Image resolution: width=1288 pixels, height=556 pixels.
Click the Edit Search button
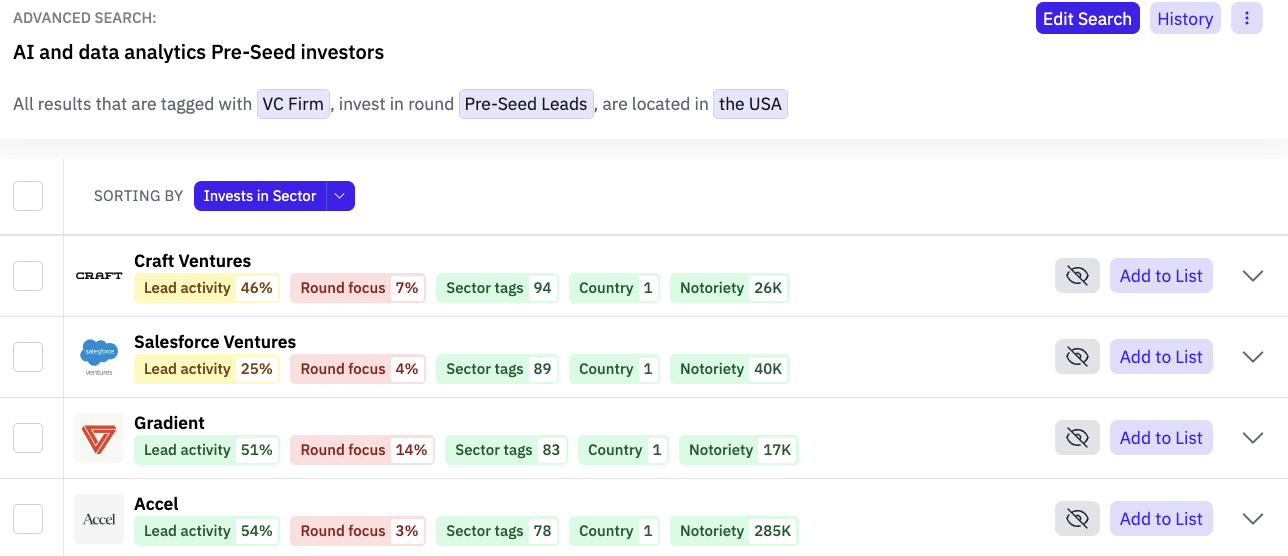click(1087, 19)
